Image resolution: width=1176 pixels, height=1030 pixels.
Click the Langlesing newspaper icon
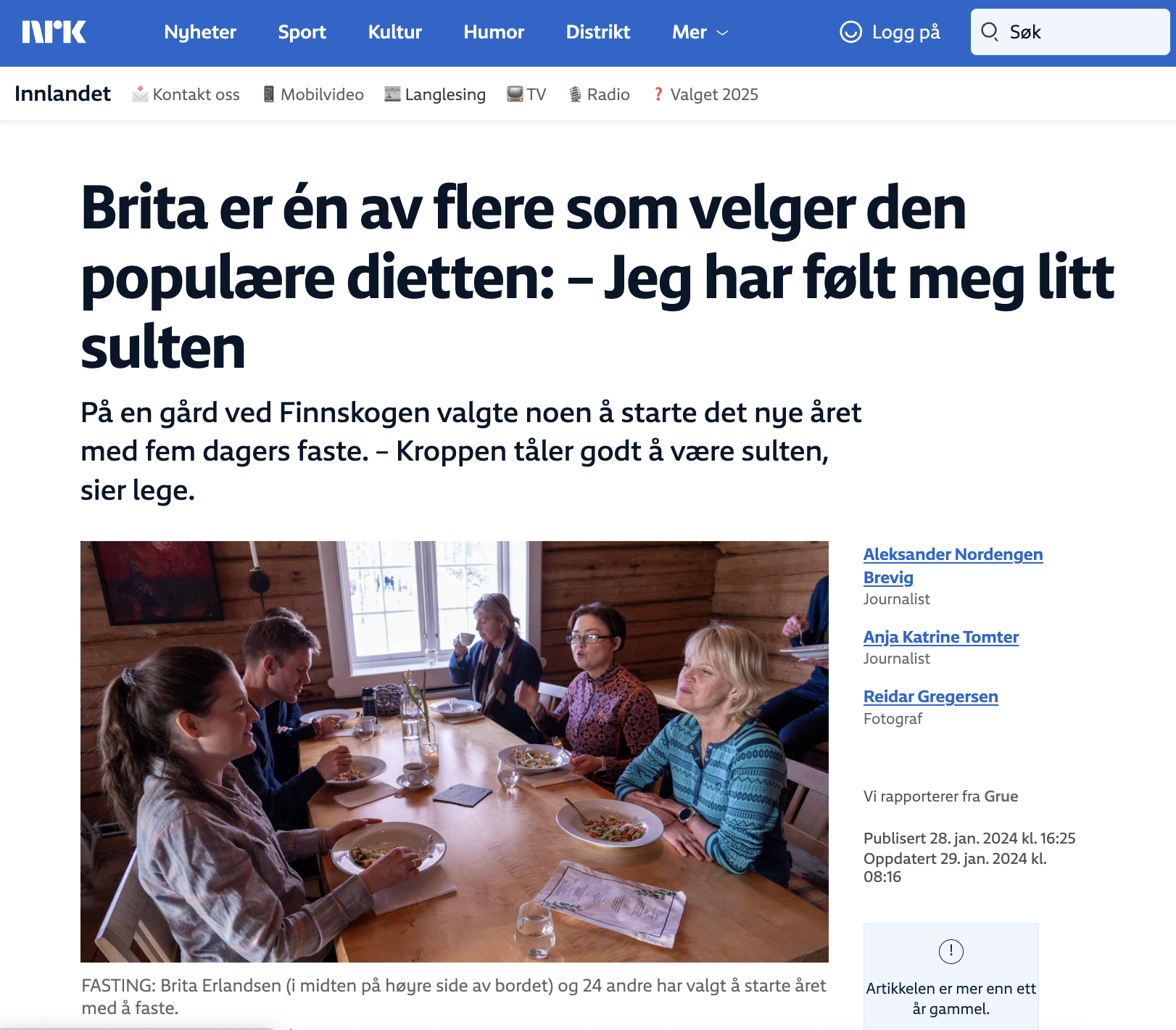point(392,94)
